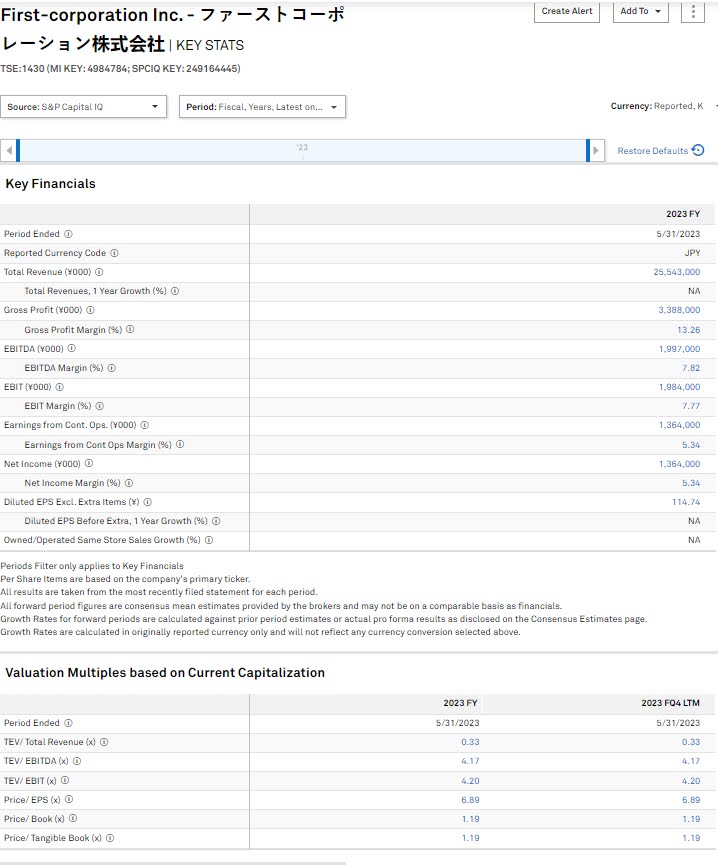Click info icon beside Net Income Margin (%)

pos(129,483)
